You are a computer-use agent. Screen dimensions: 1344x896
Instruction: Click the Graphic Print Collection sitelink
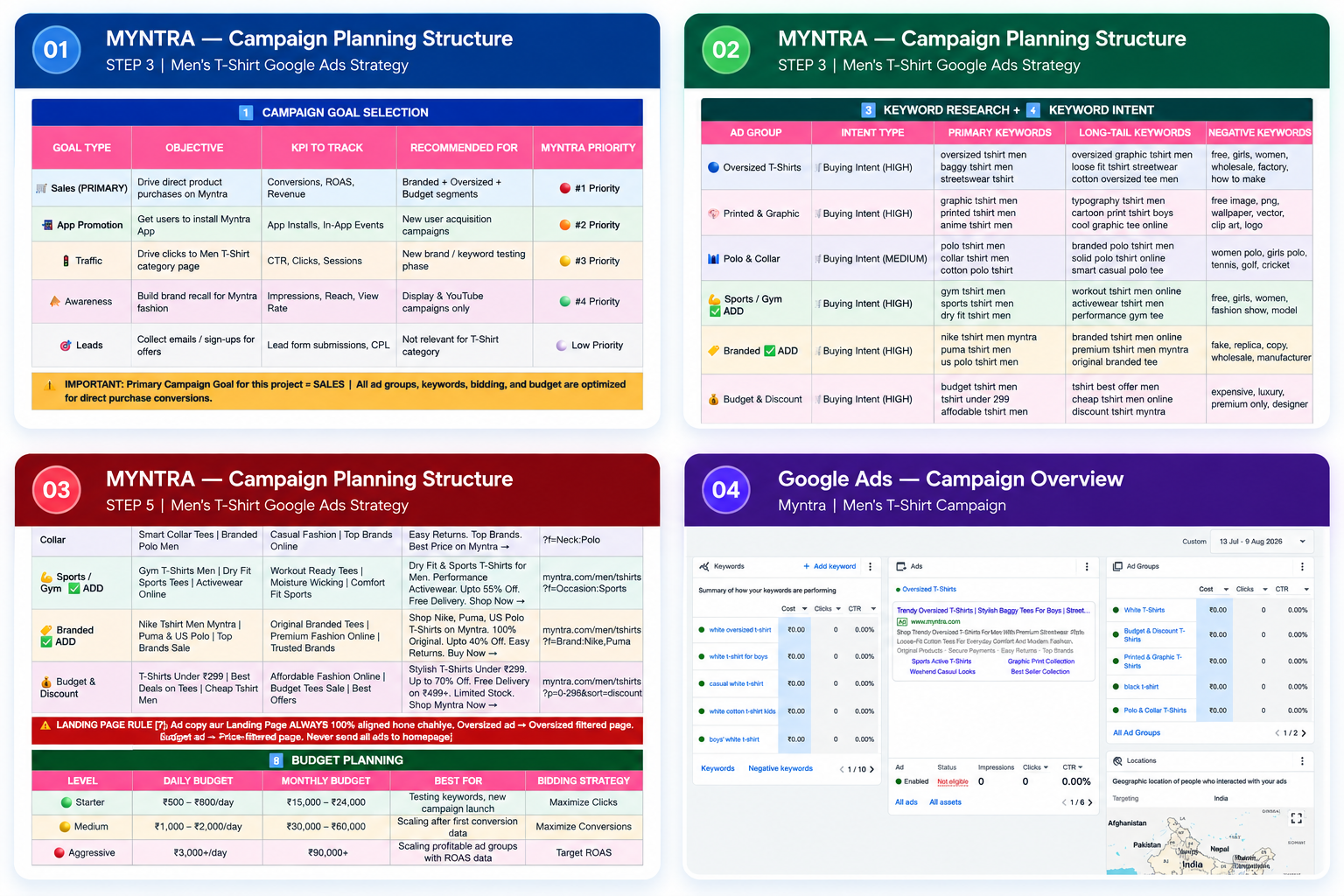pos(1041,661)
